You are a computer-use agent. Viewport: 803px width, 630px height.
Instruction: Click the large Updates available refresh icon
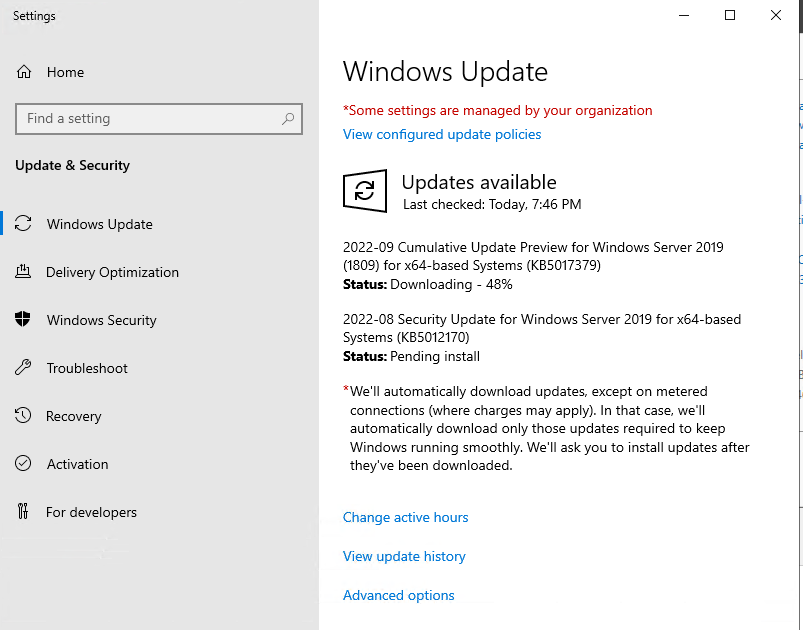coord(365,191)
